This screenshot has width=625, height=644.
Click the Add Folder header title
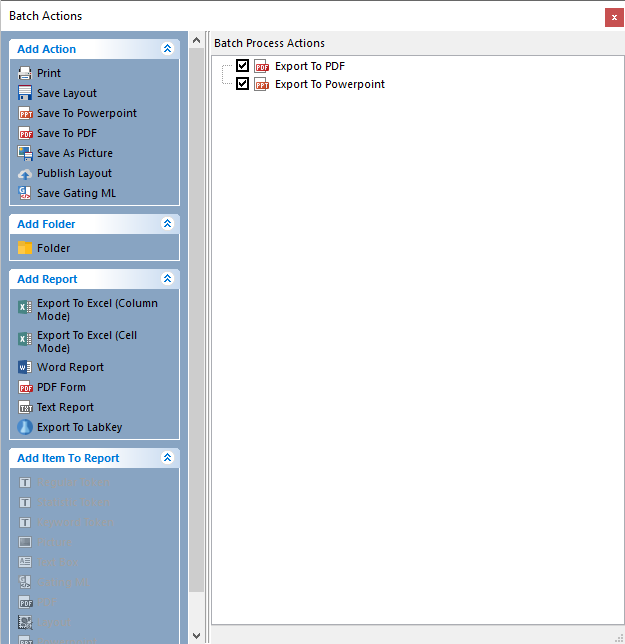46,224
